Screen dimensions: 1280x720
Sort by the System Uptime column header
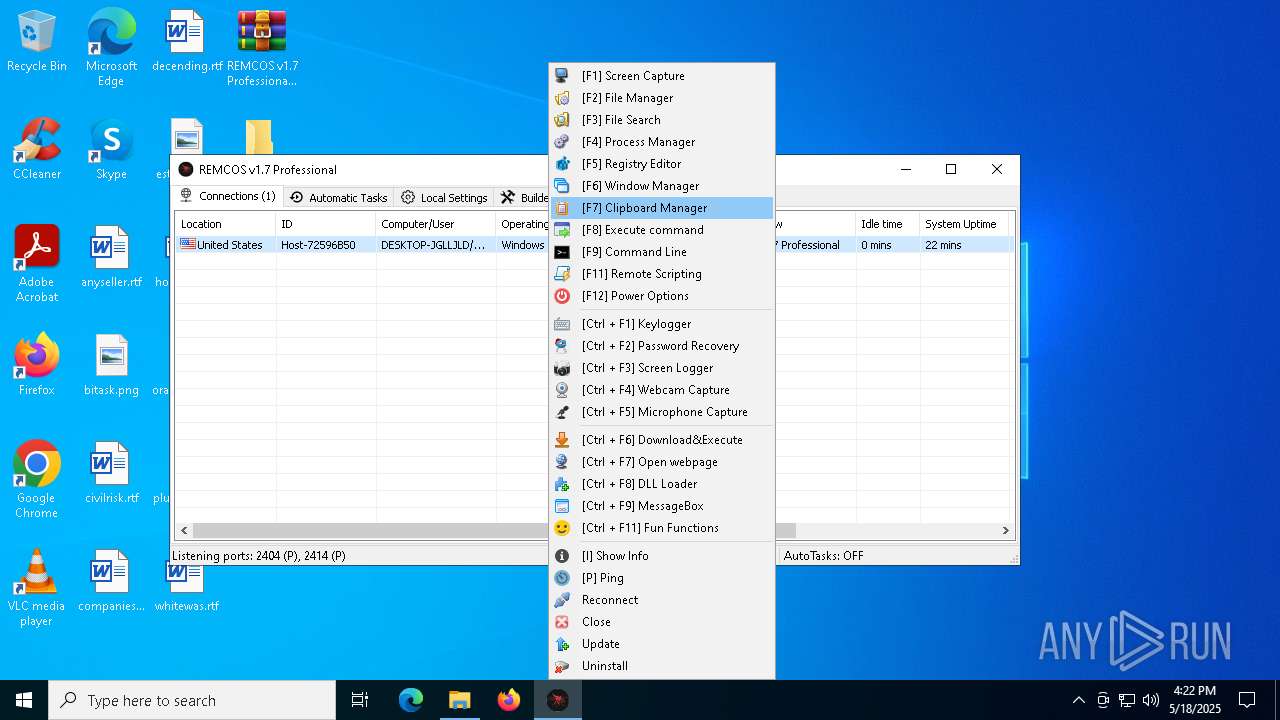(964, 224)
